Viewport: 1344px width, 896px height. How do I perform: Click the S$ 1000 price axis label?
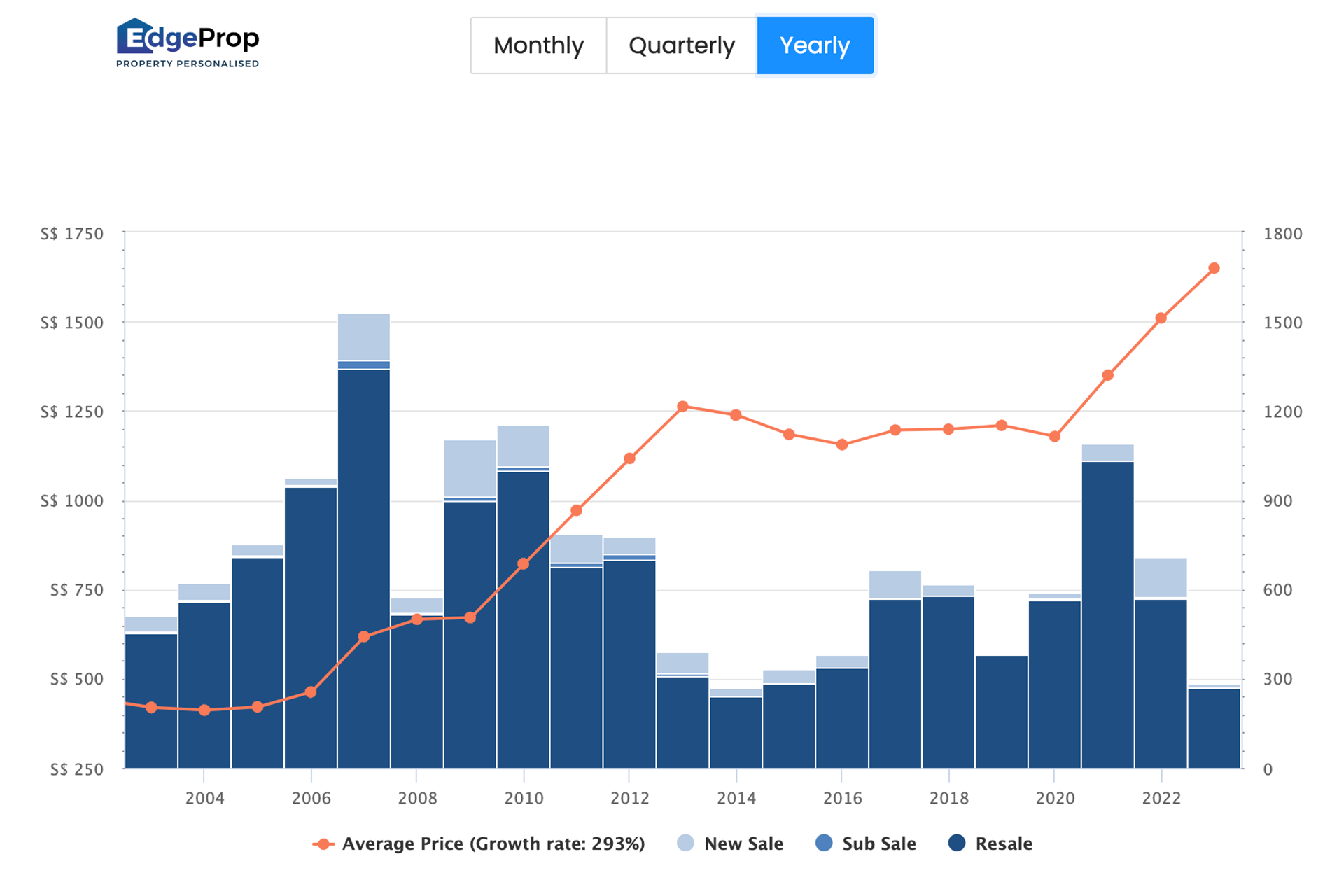(x=71, y=501)
